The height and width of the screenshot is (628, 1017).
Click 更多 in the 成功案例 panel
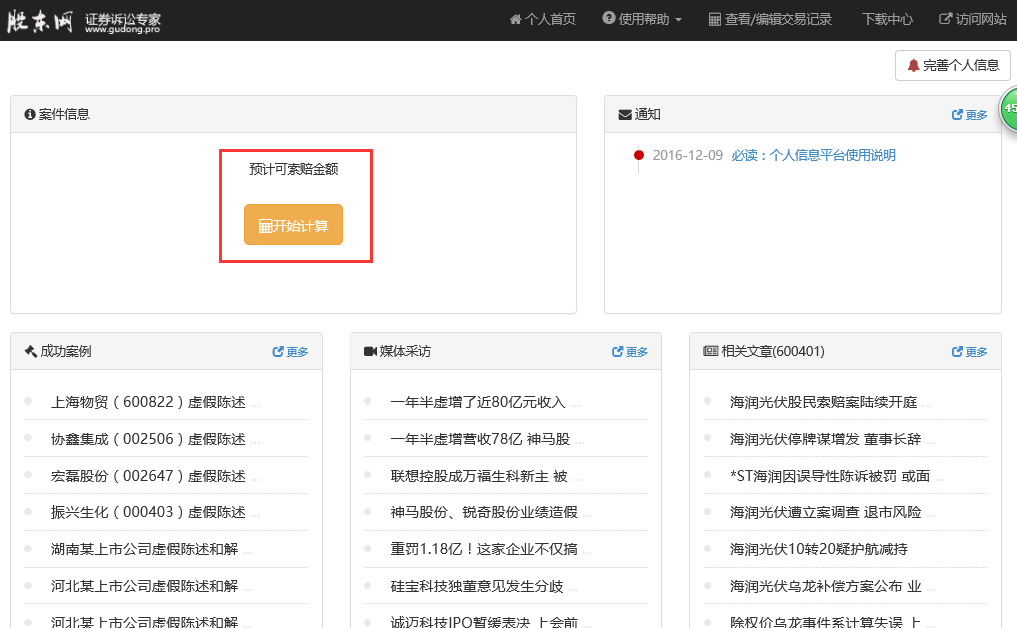point(290,352)
